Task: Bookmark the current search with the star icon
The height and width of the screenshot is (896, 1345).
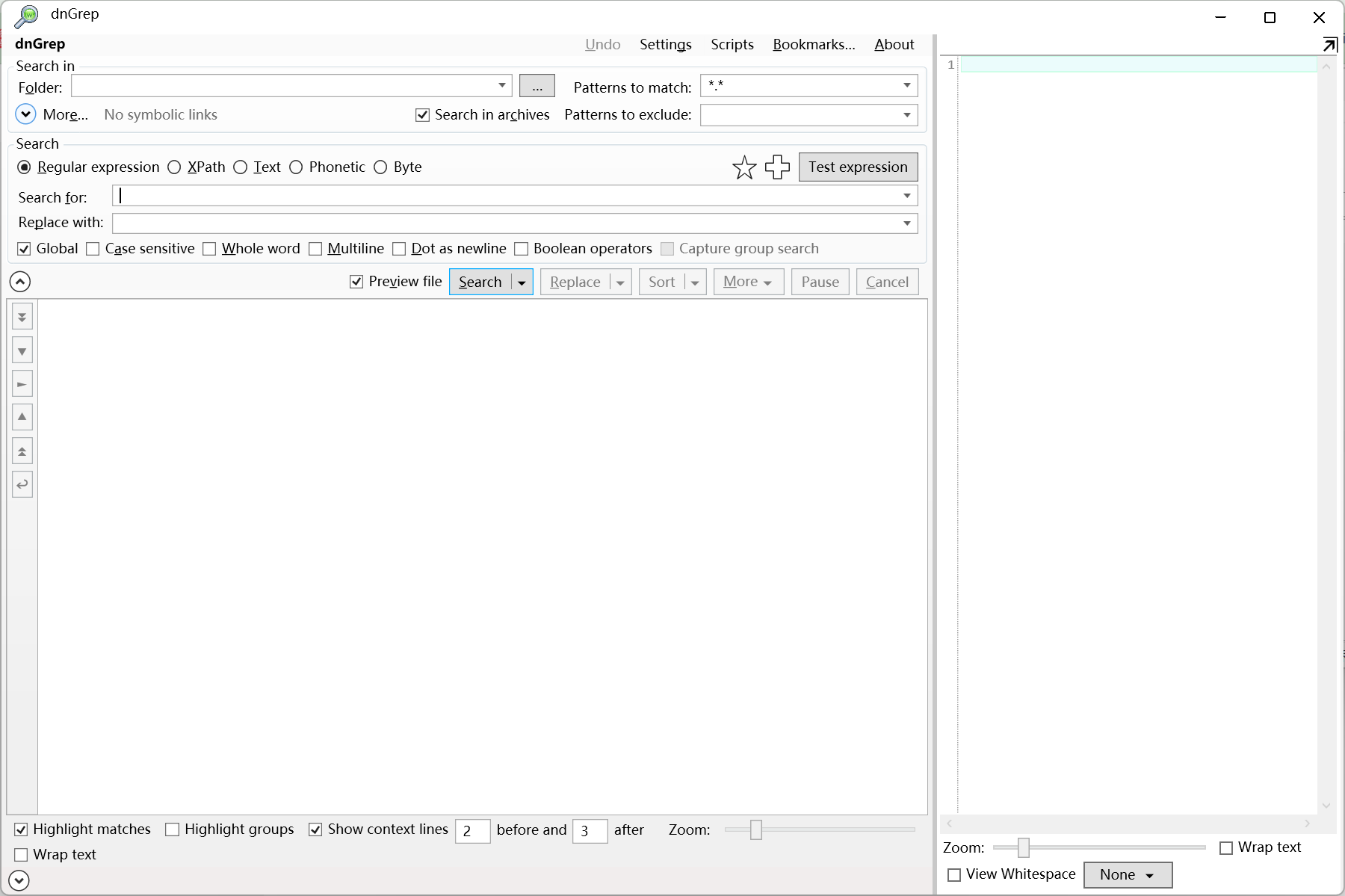Action: pyautogui.click(x=744, y=167)
